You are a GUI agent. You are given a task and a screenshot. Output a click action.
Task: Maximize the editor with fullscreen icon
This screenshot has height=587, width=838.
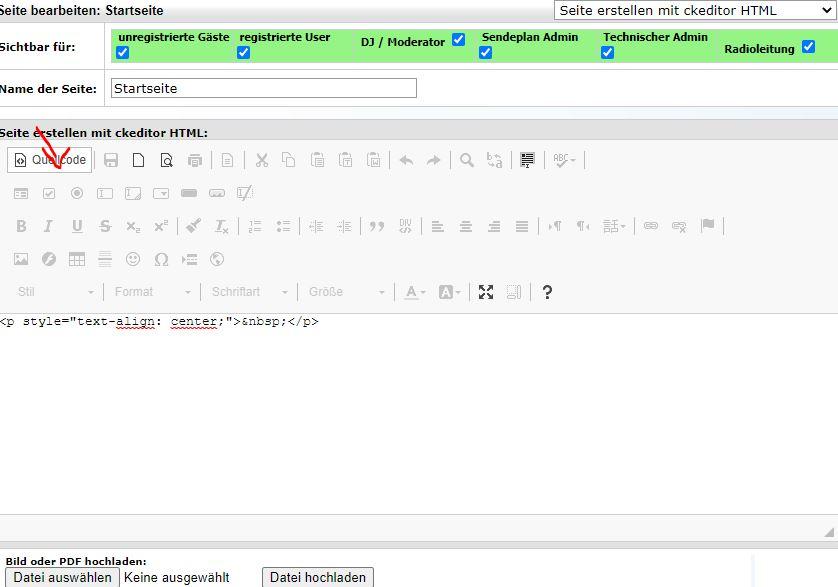coord(486,292)
